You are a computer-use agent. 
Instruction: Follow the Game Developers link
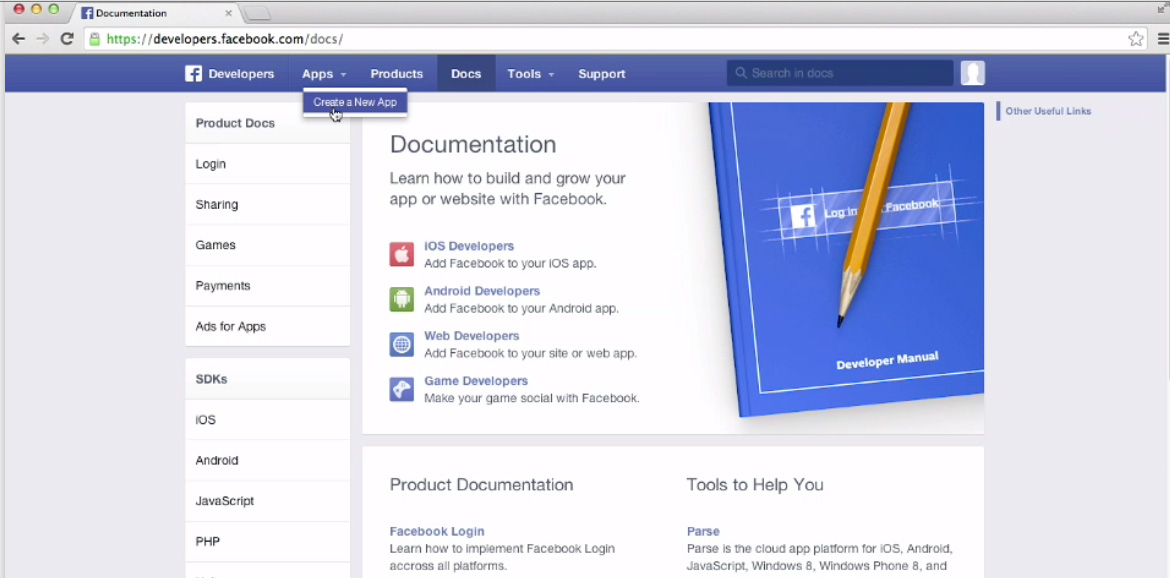tap(476, 380)
